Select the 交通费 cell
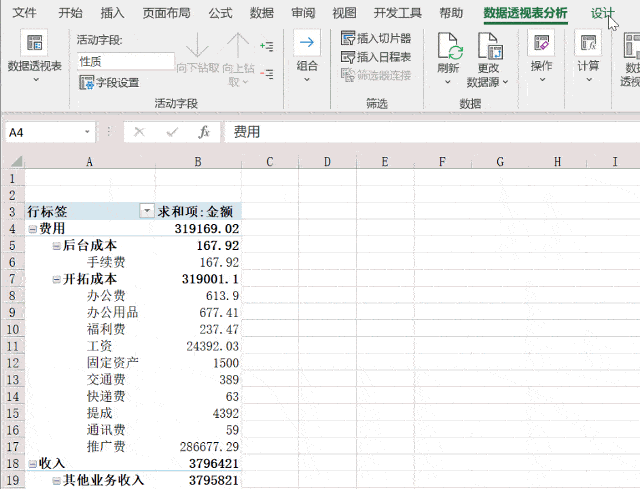This screenshot has width=640, height=489. pyautogui.click(x=90, y=379)
